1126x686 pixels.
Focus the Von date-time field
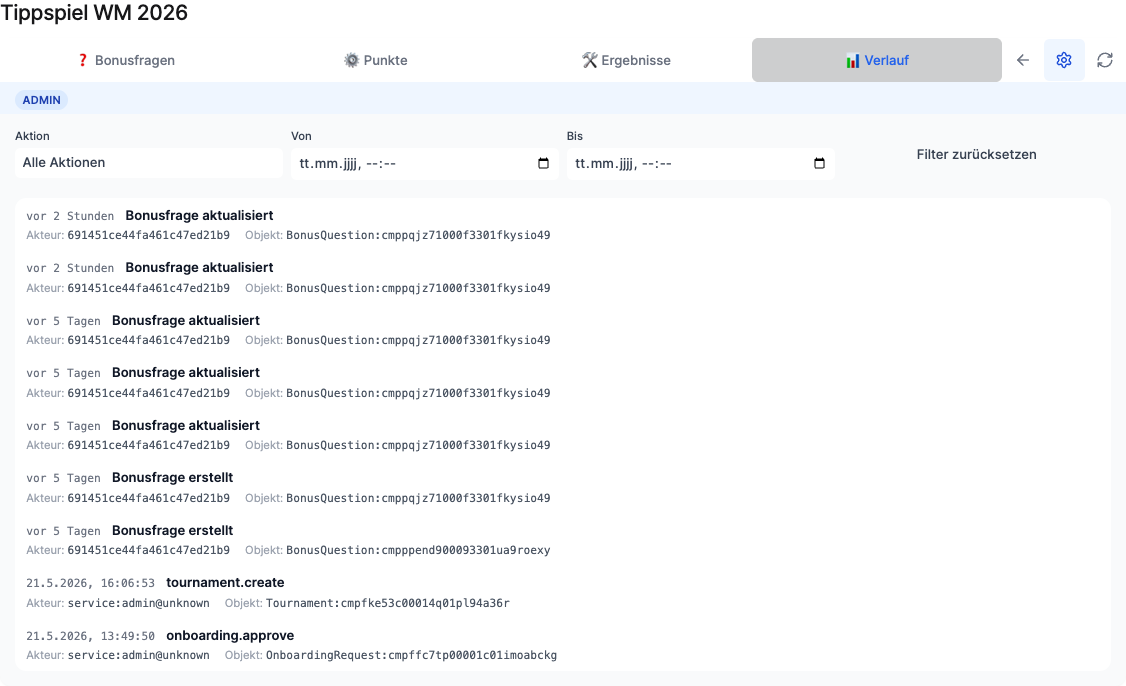point(424,163)
